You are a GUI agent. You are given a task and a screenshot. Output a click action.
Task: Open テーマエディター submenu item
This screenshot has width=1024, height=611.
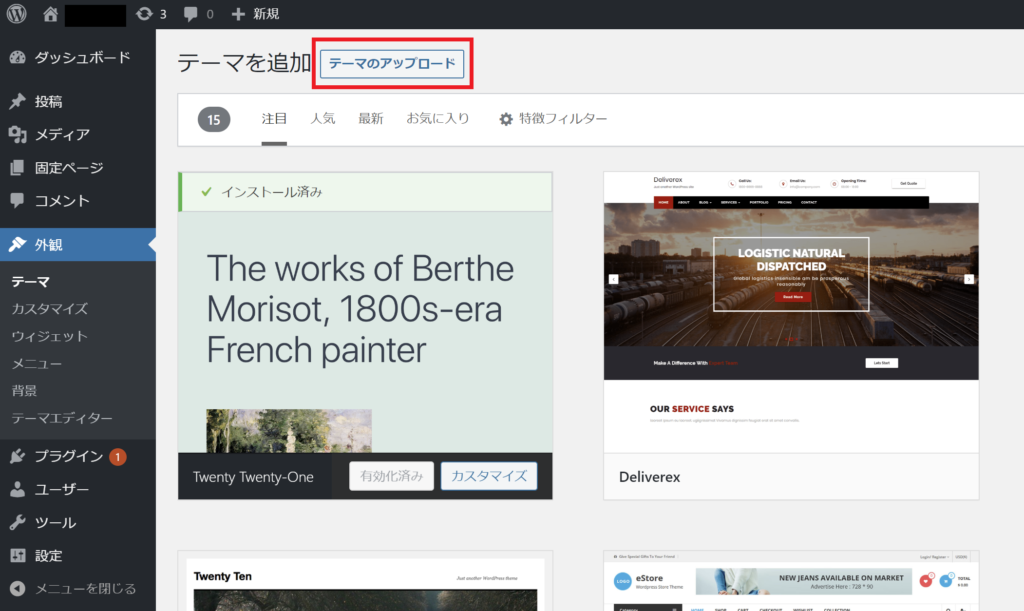pyautogui.click(x=62, y=418)
